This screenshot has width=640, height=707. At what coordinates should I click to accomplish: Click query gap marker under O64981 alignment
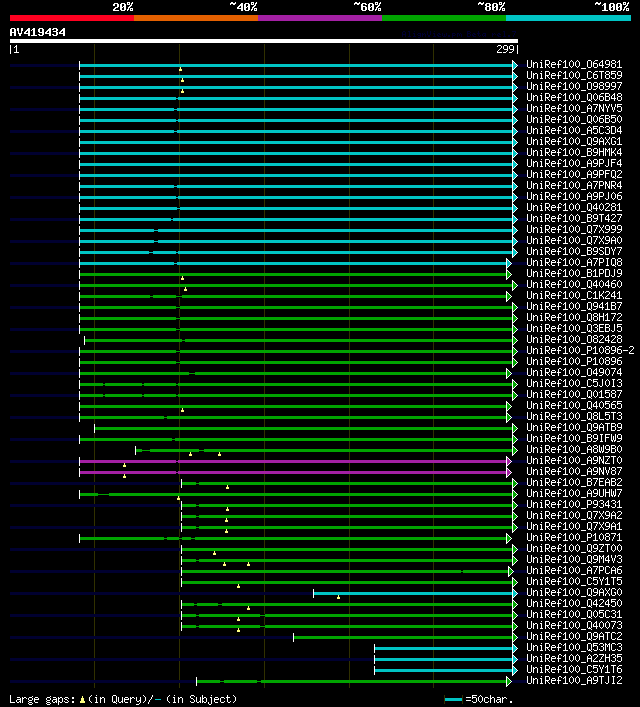click(x=180, y=69)
